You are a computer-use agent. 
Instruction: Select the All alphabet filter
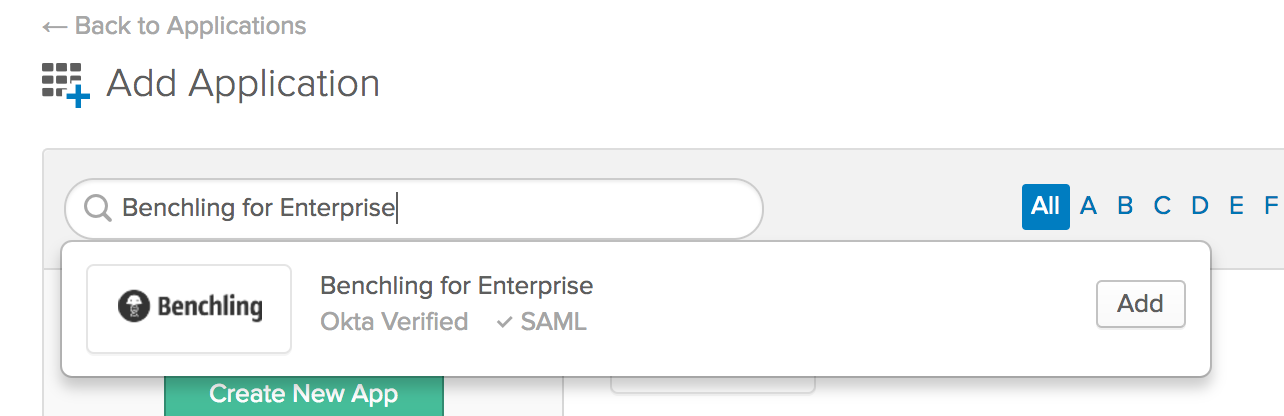pyautogui.click(x=1045, y=206)
